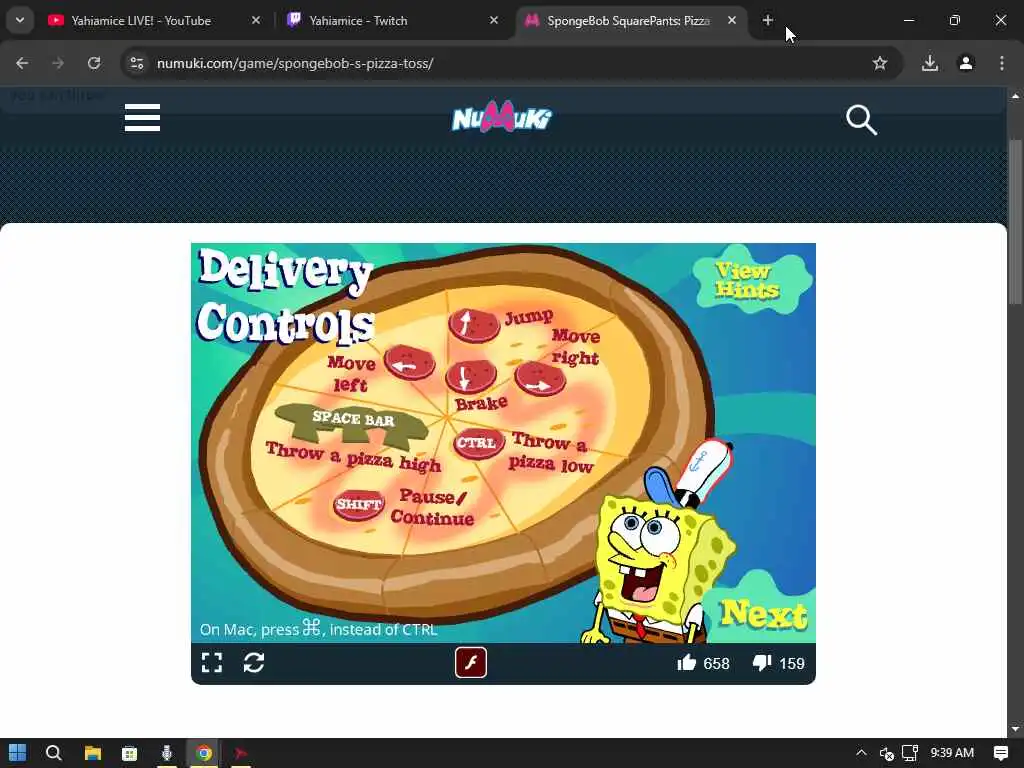
Task: Bookmark this page with star icon
Action: (880, 63)
